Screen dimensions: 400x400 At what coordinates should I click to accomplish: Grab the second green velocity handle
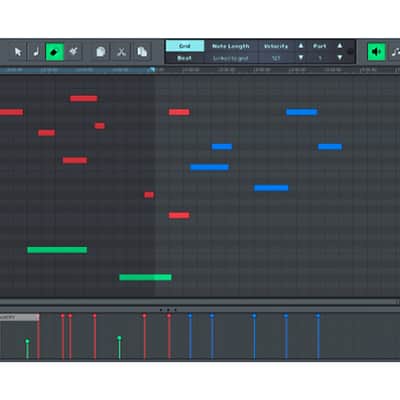(x=119, y=338)
